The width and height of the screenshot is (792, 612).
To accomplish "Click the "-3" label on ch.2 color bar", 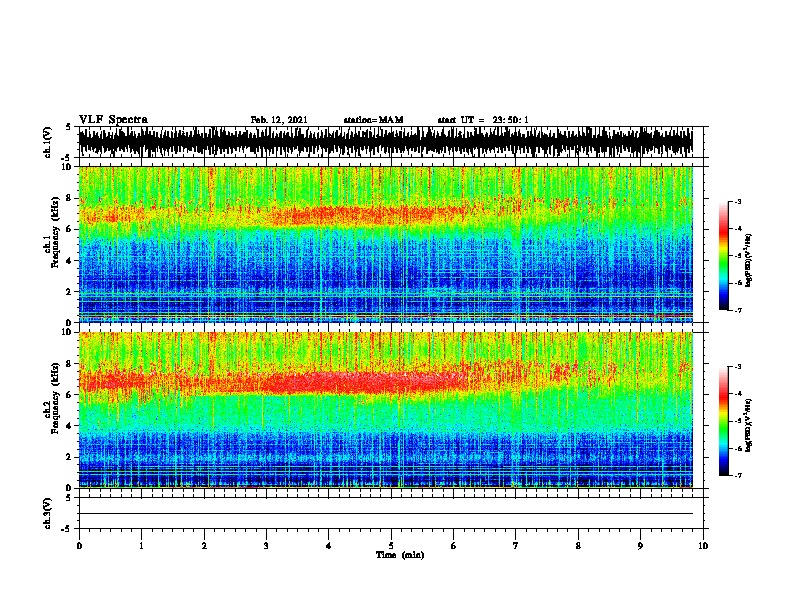I will tap(737, 367).
